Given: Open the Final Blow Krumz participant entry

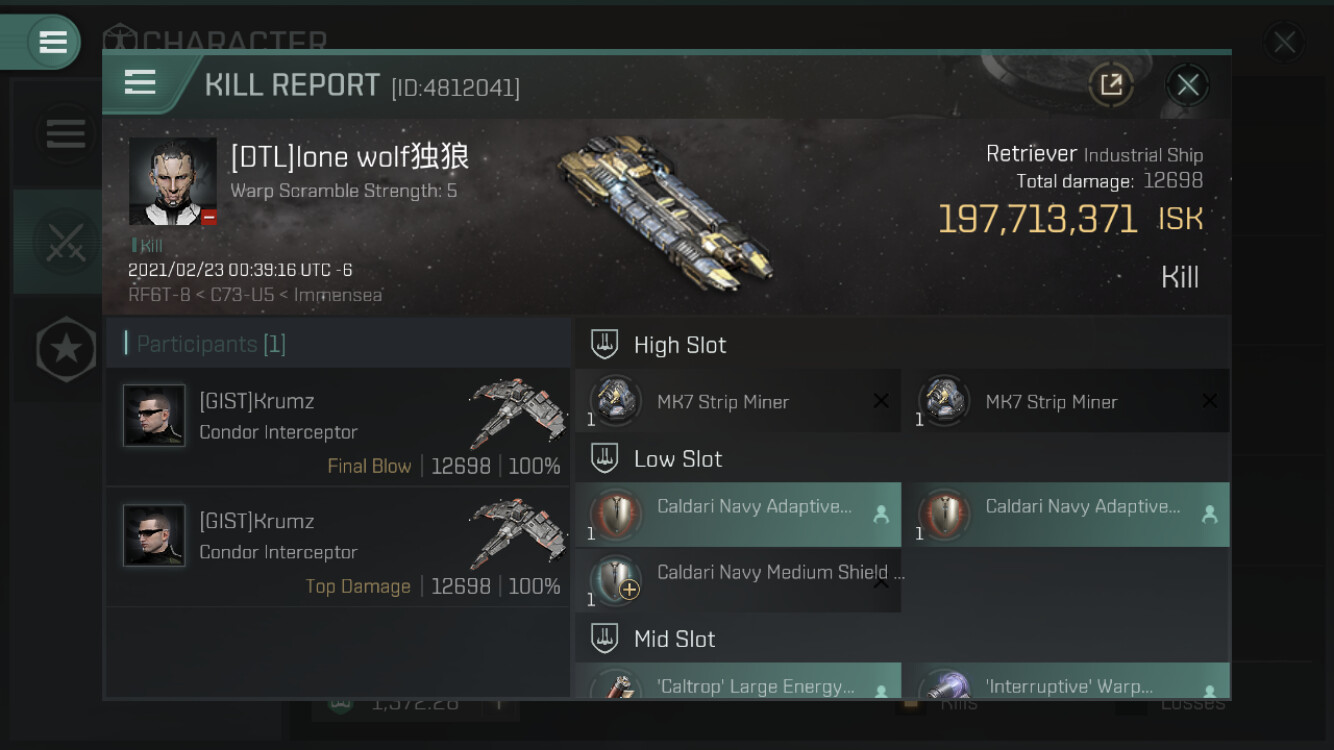Looking at the screenshot, I should 338,428.
